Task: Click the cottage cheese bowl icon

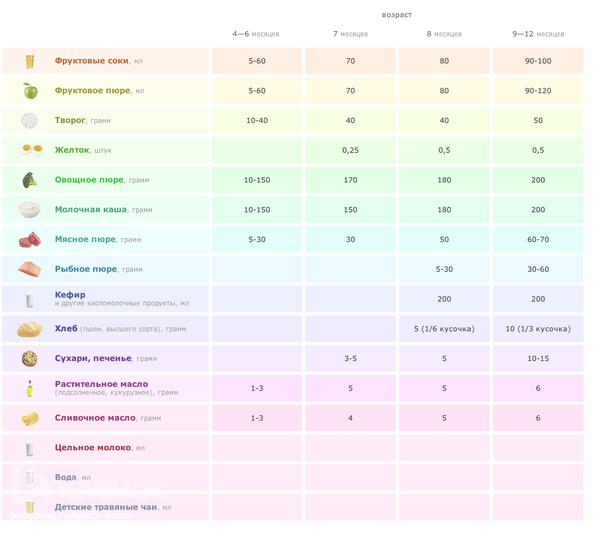Action: (x=29, y=121)
